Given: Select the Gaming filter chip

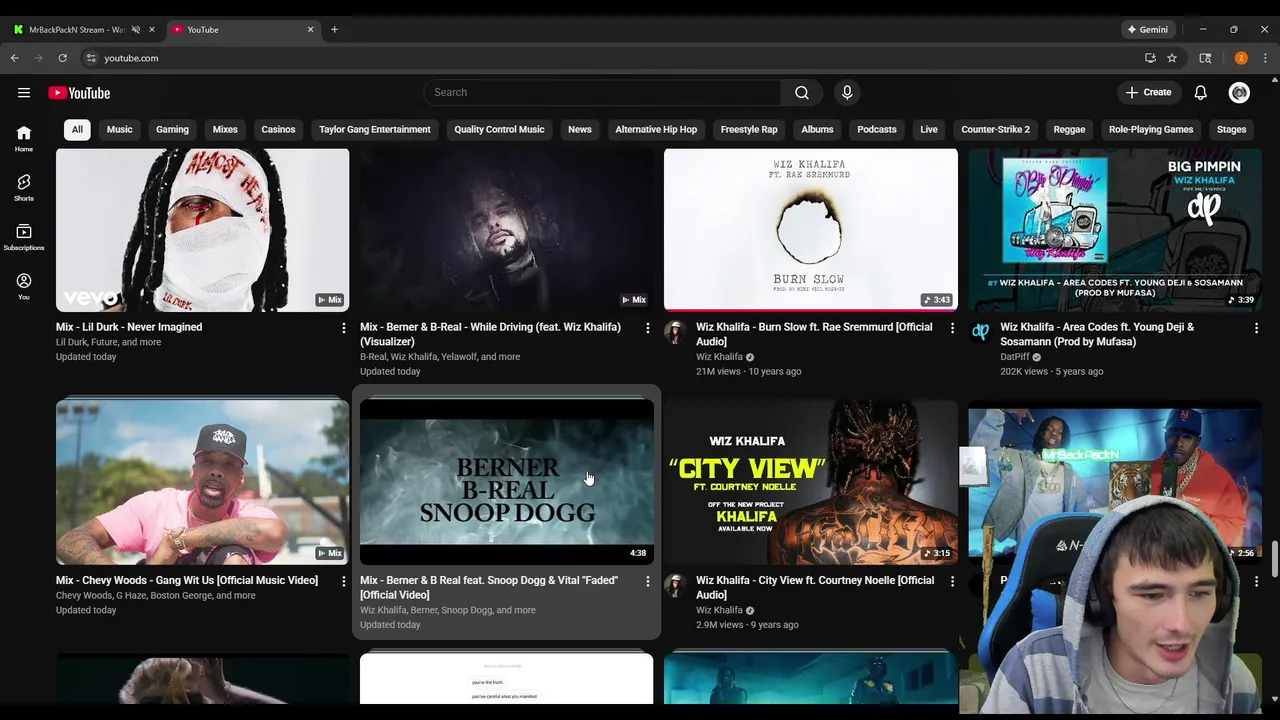Looking at the screenshot, I should point(172,129).
